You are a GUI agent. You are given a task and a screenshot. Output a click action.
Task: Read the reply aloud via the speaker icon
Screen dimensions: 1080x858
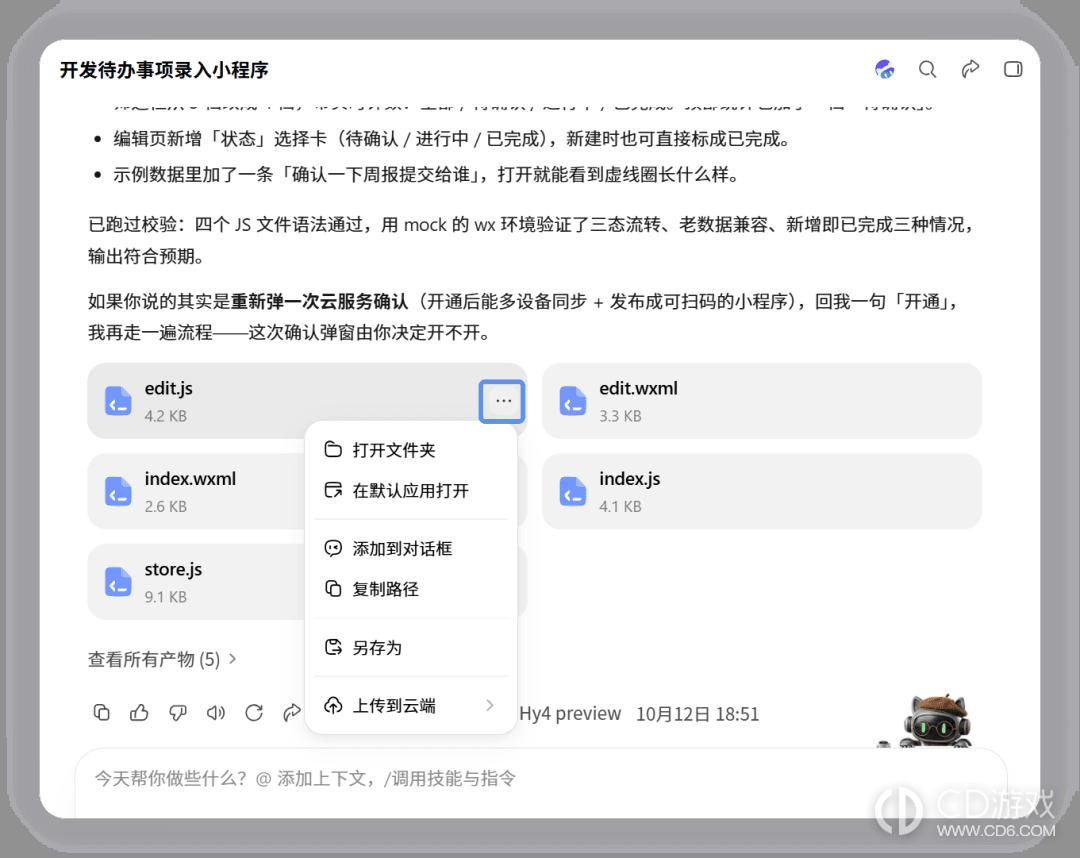click(216, 713)
